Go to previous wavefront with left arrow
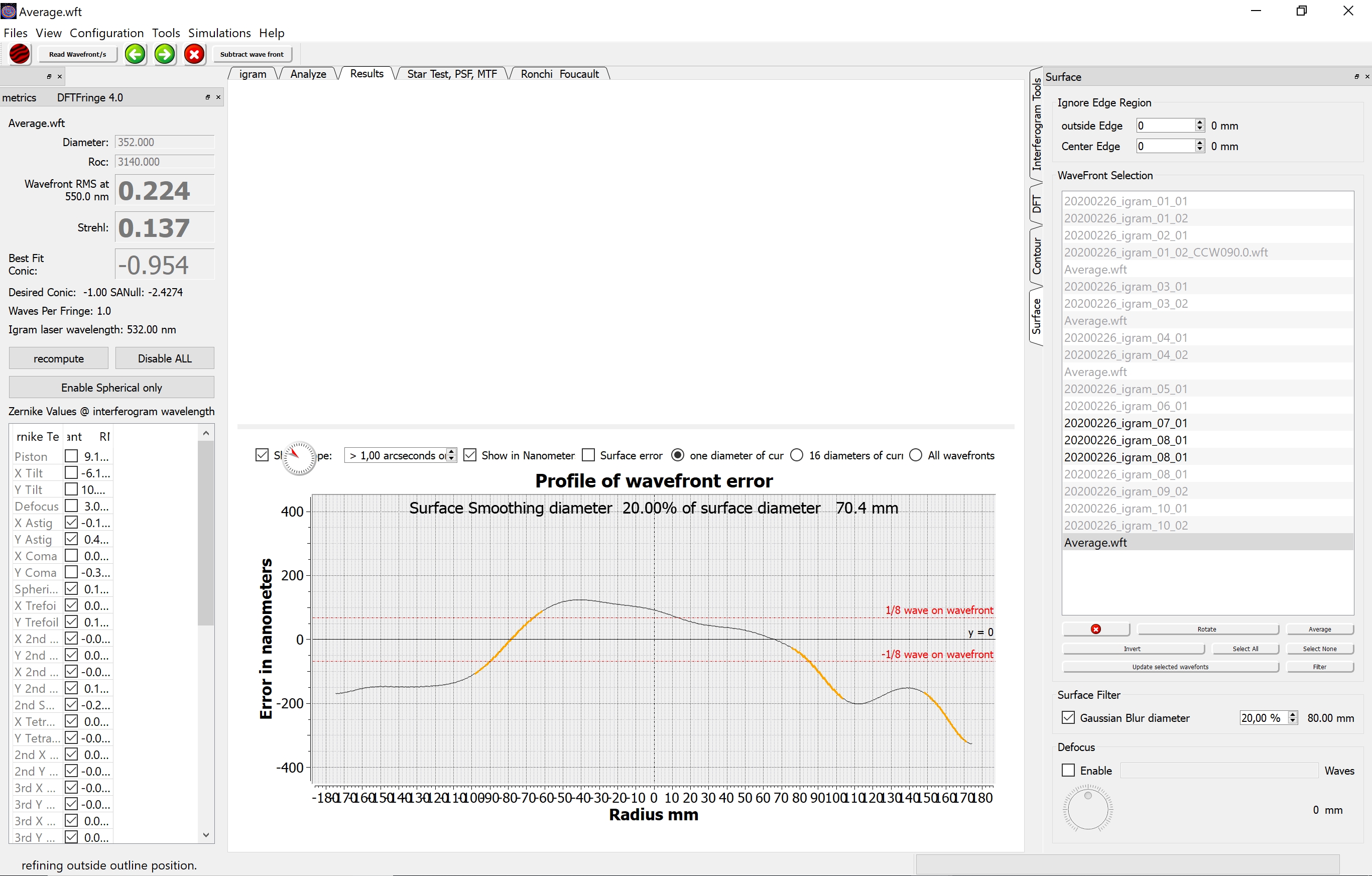 click(135, 54)
